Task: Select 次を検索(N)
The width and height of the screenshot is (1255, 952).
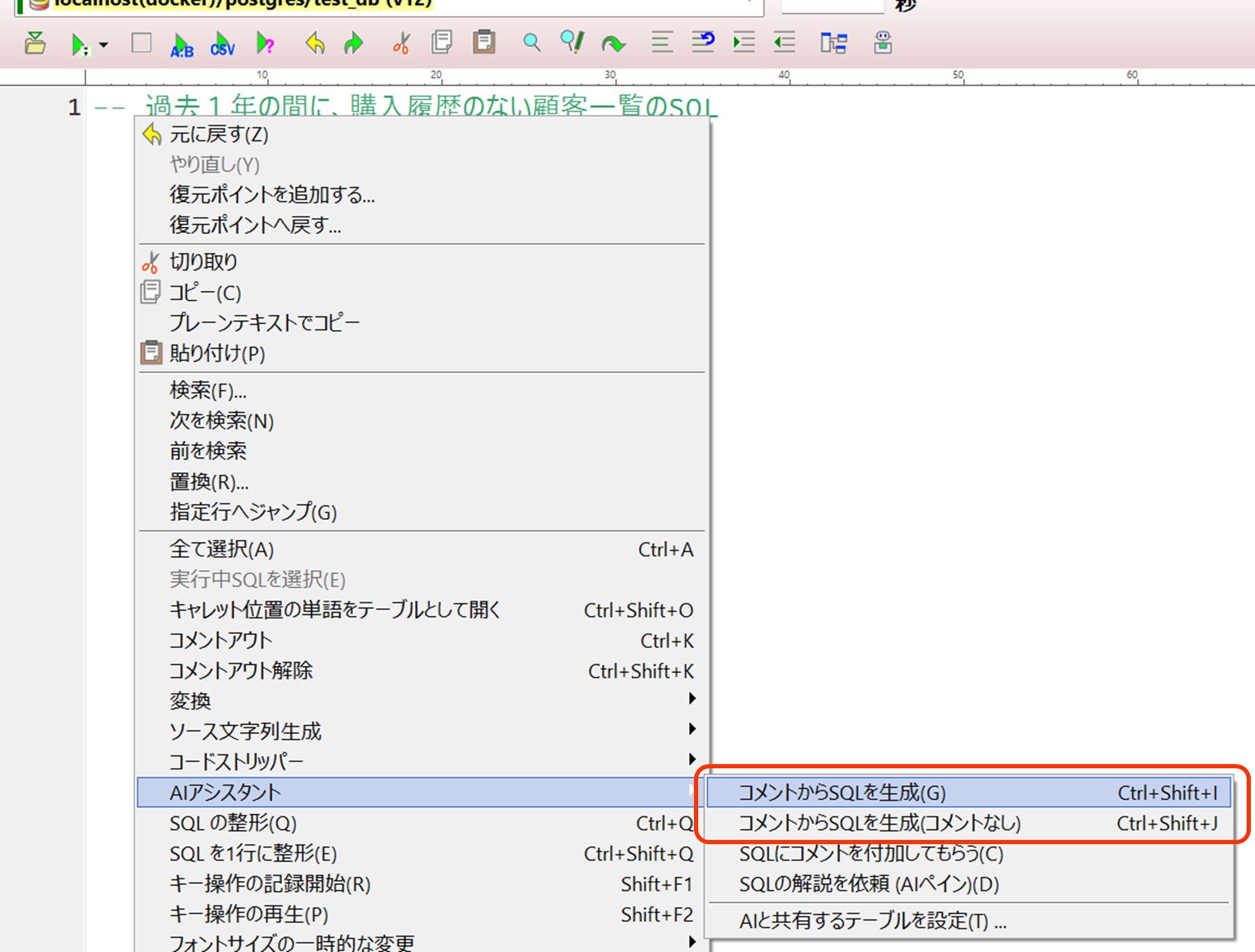Action: [422, 421]
